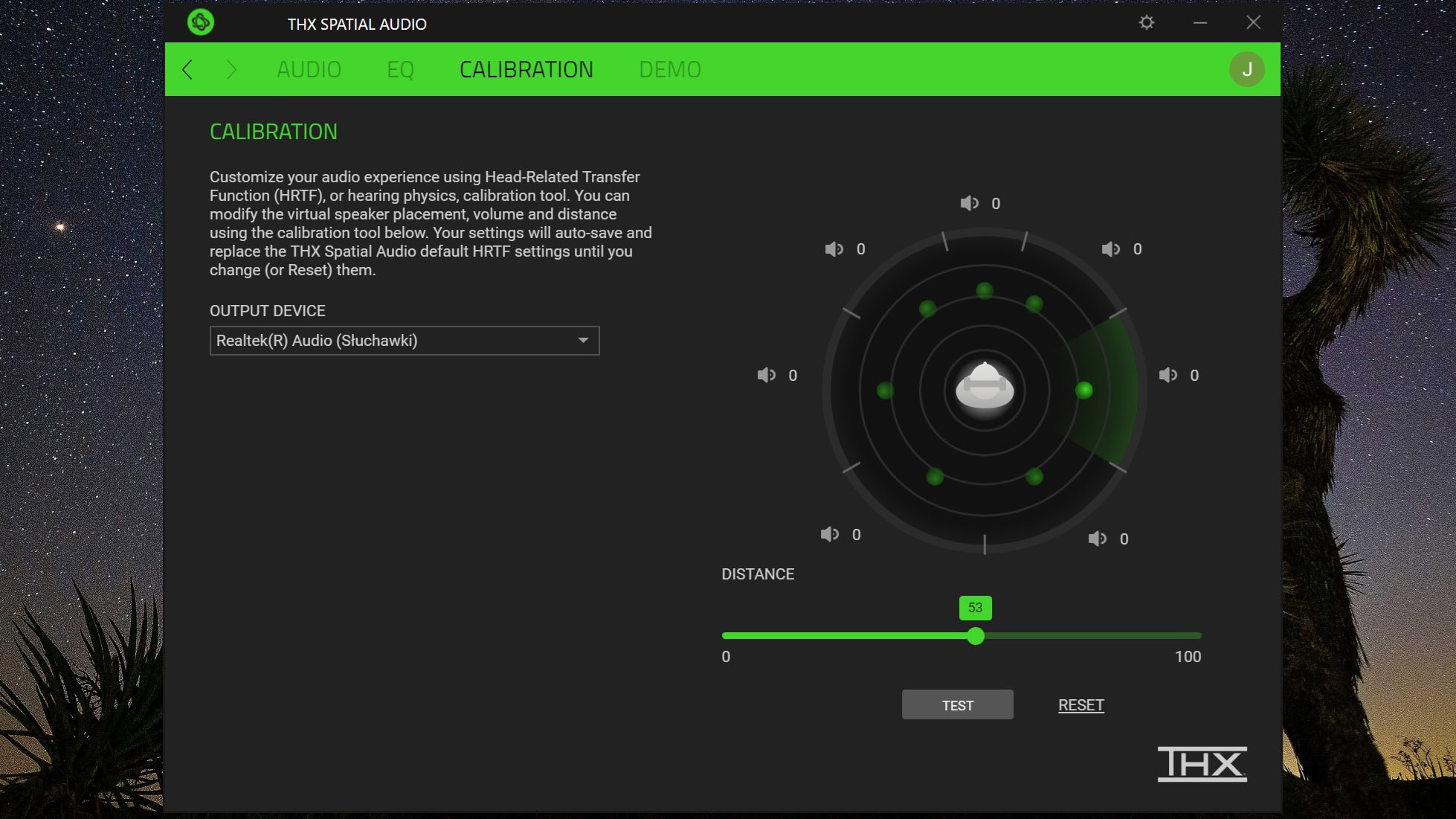This screenshot has width=1456, height=819.
Task: Click the left side volume value 0
Action: pos(793,376)
